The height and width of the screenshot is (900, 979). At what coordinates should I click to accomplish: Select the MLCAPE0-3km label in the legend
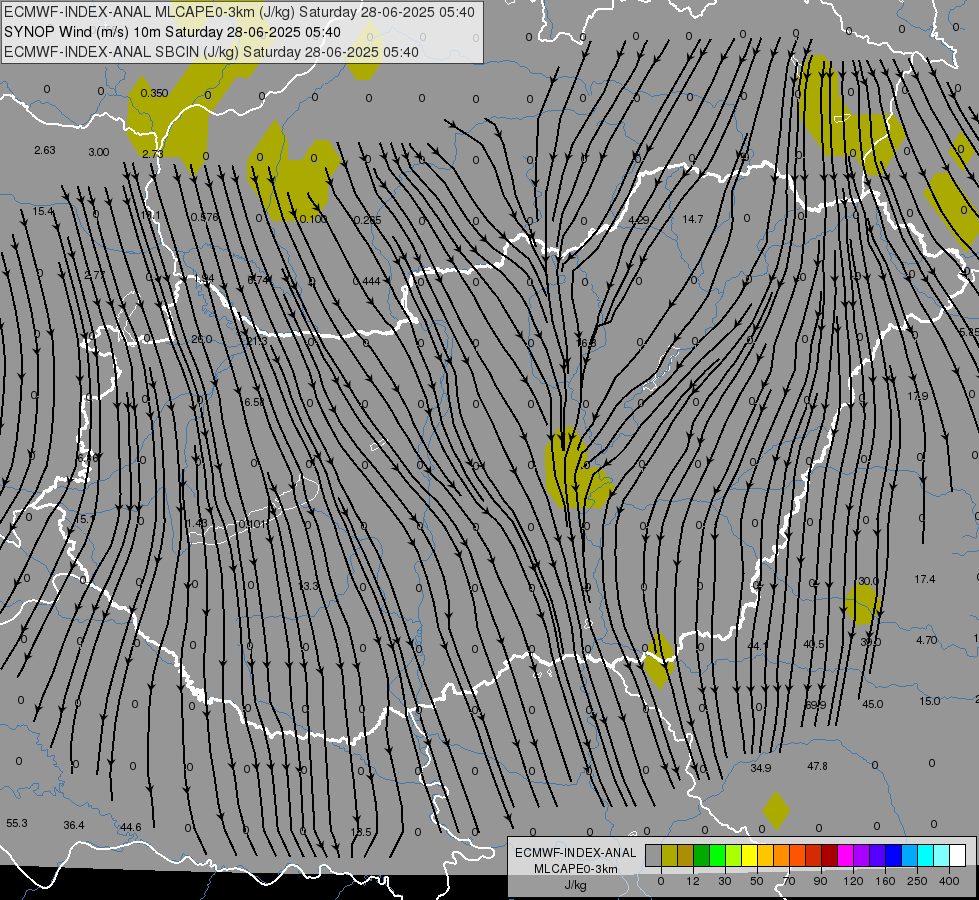576,869
